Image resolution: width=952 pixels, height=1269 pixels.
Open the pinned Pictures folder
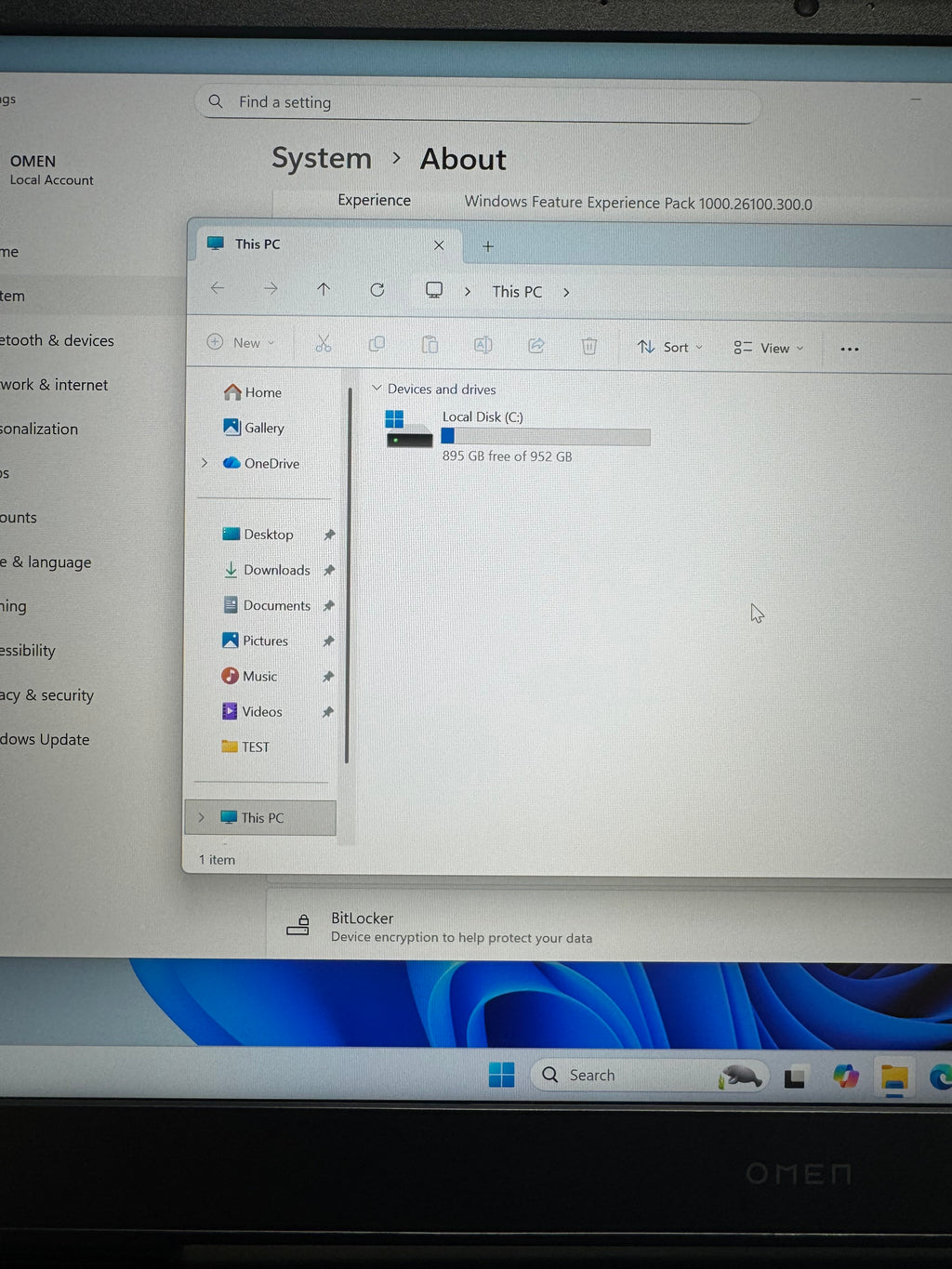tap(256, 641)
